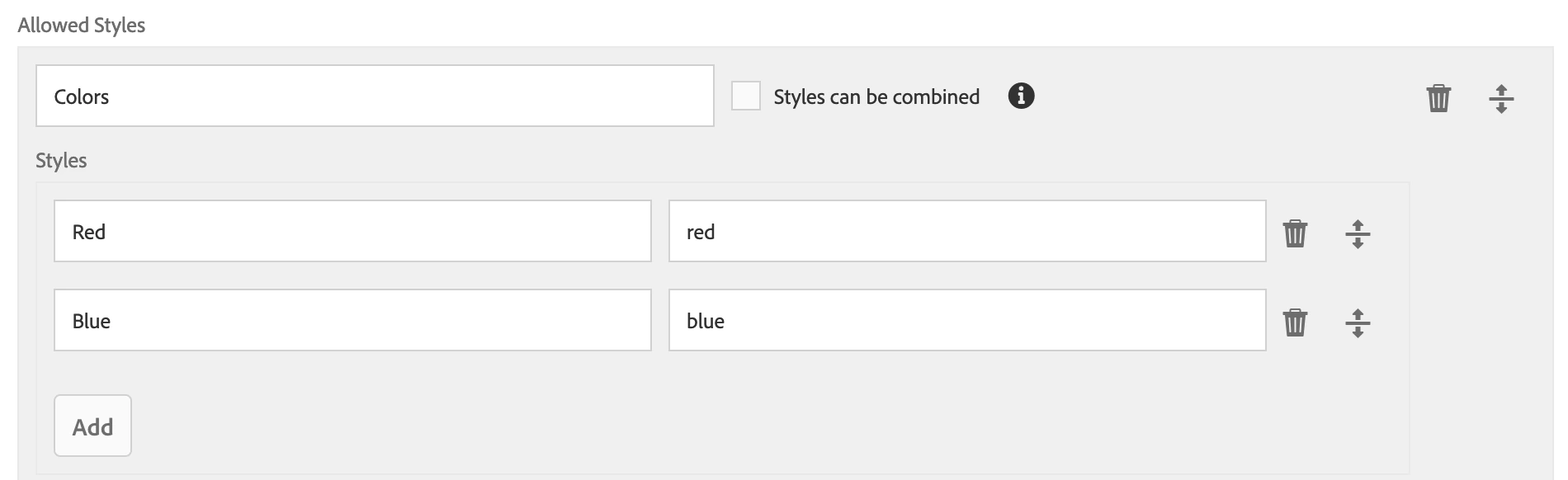Click into the Red style name field

(352, 231)
